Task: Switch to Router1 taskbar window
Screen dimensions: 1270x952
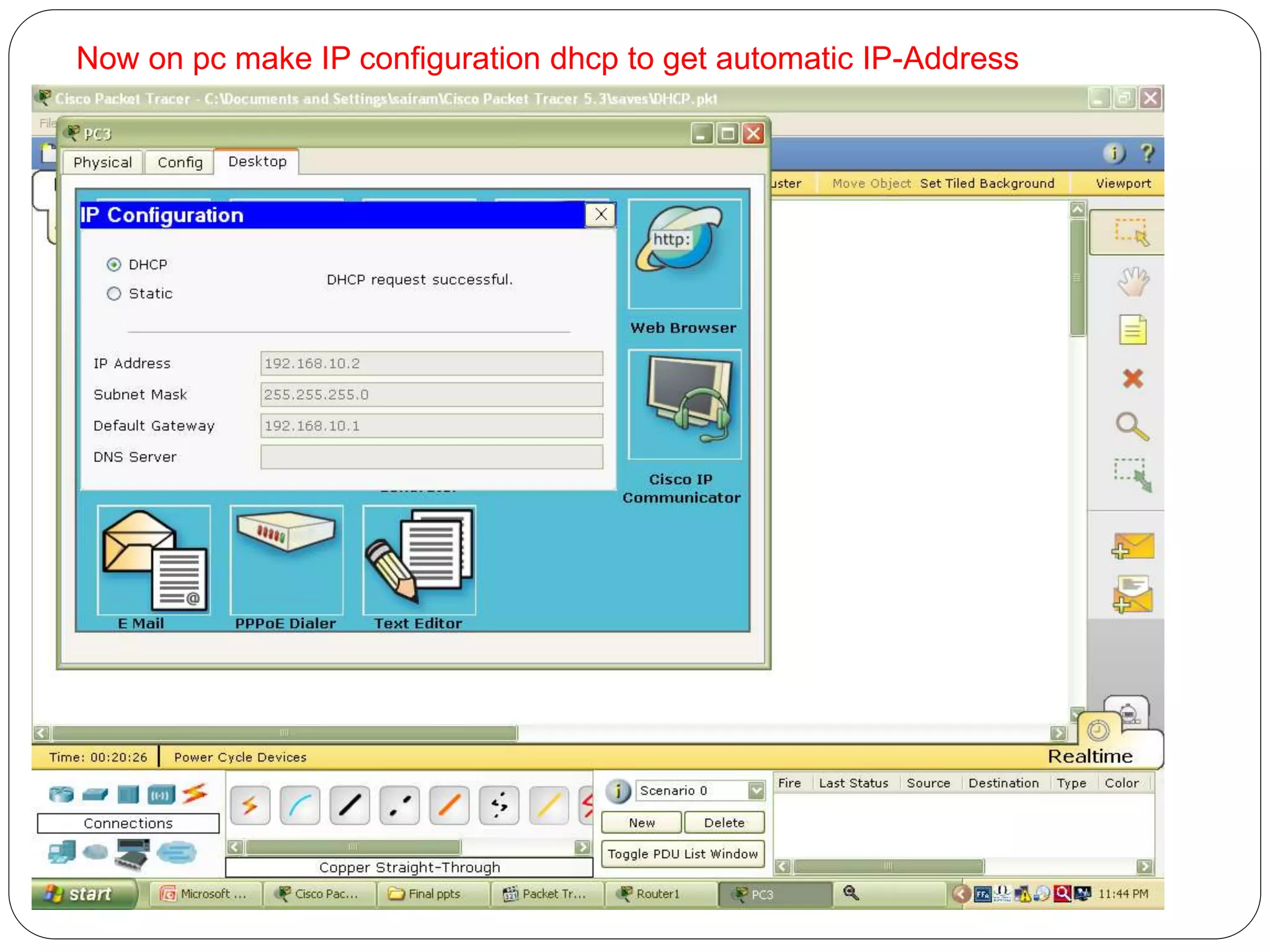Action: 660,894
